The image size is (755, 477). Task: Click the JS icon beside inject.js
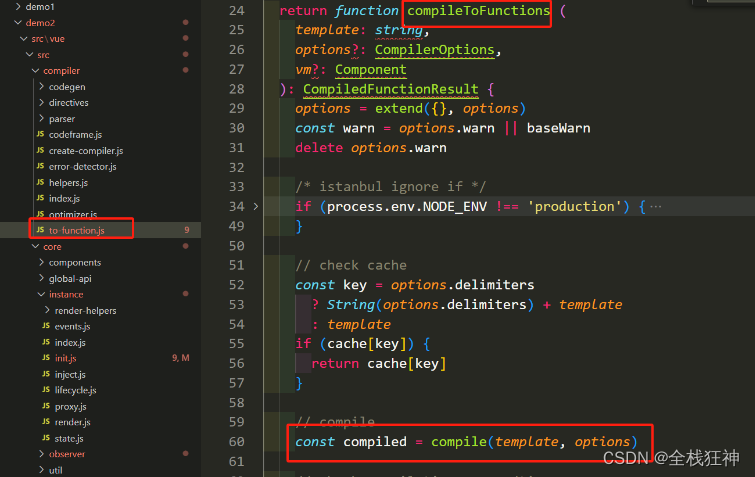[x=46, y=374]
